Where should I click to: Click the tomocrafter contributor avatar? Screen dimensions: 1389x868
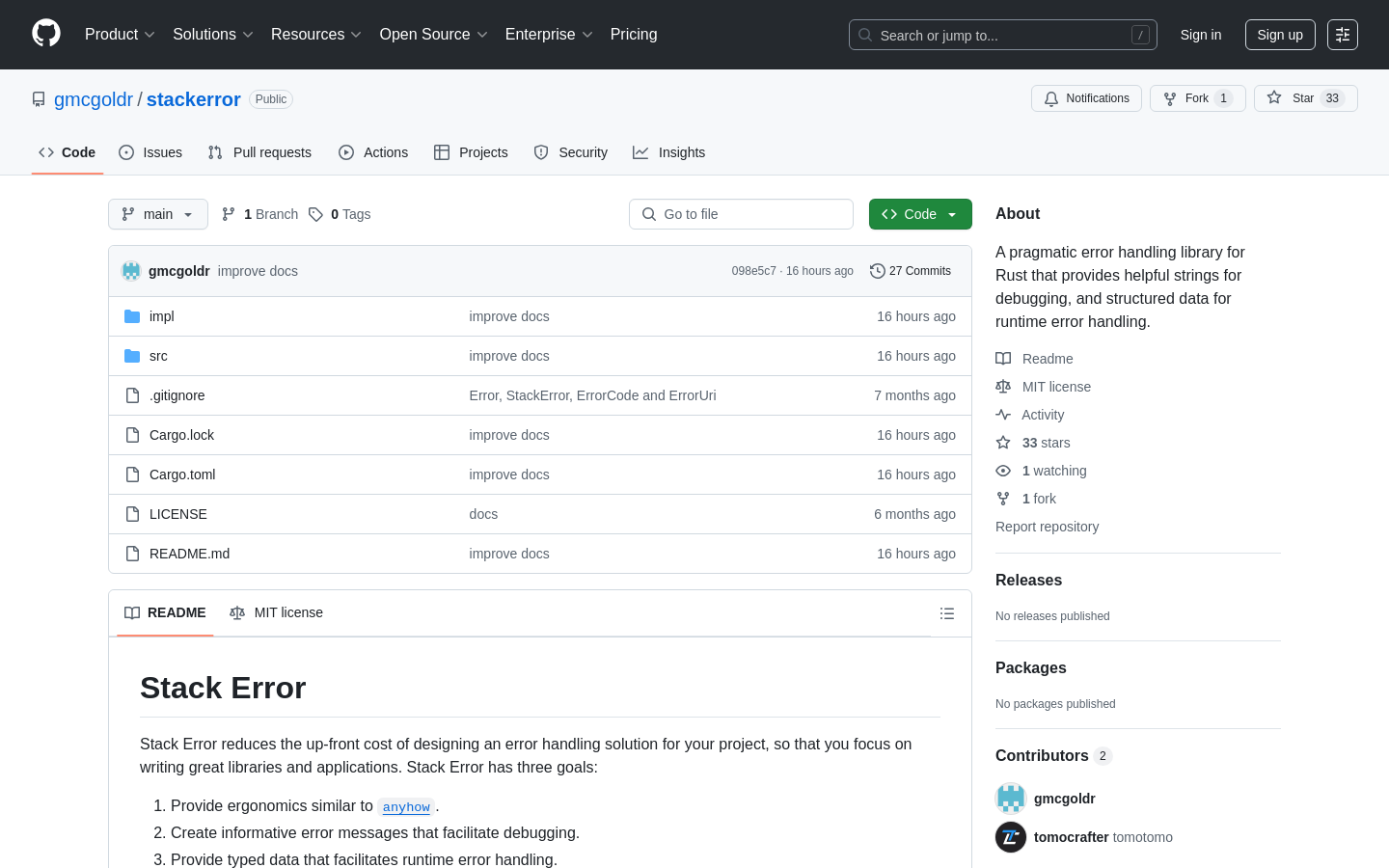(1011, 837)
